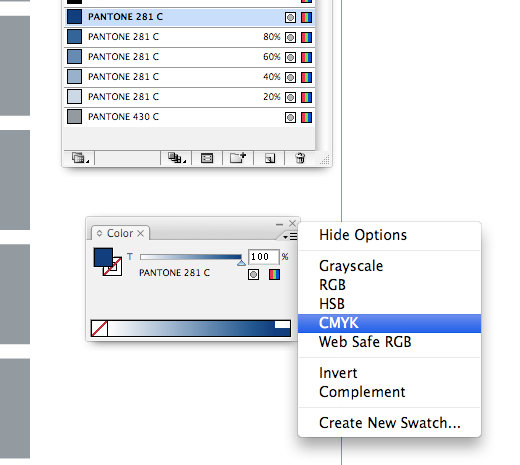This screenshot has width=520, height=465.
Task: Select the PANTONE 281 C 60% swatch
Action: (190, 57)
